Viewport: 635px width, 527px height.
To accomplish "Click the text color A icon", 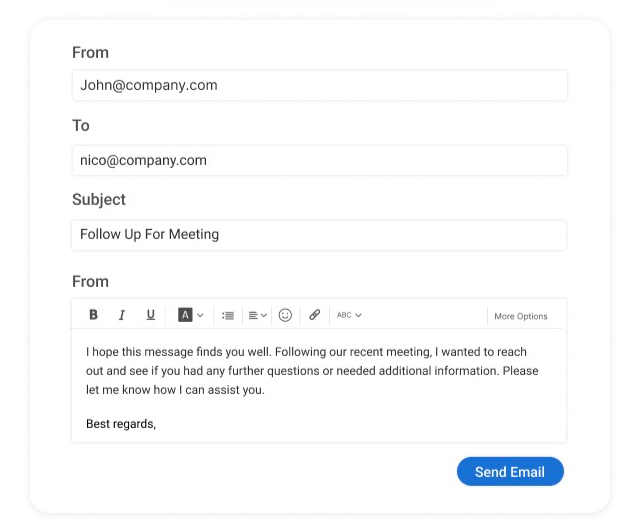I will click(185, 315).
